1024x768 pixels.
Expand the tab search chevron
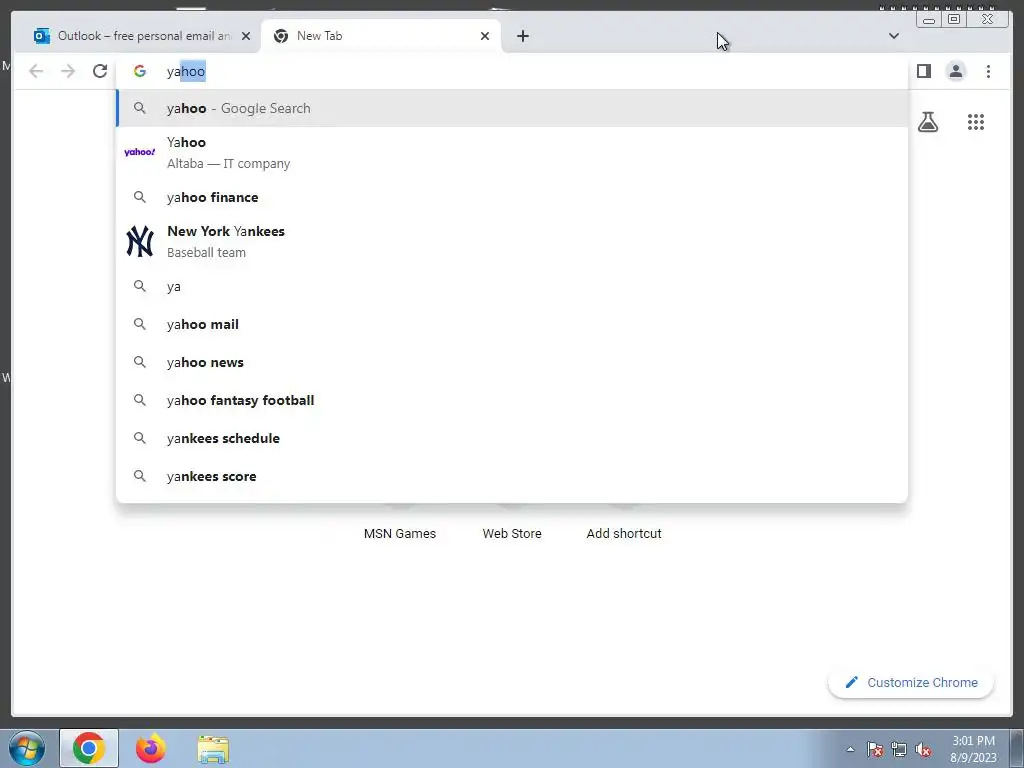coord(893,36)
